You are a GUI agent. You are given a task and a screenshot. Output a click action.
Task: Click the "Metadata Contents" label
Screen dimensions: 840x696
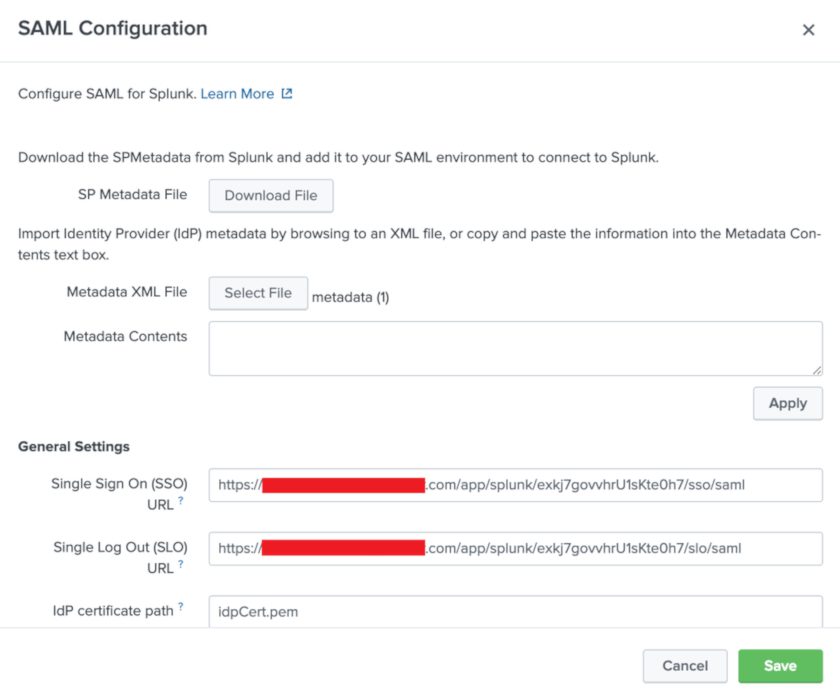[125, 336]
